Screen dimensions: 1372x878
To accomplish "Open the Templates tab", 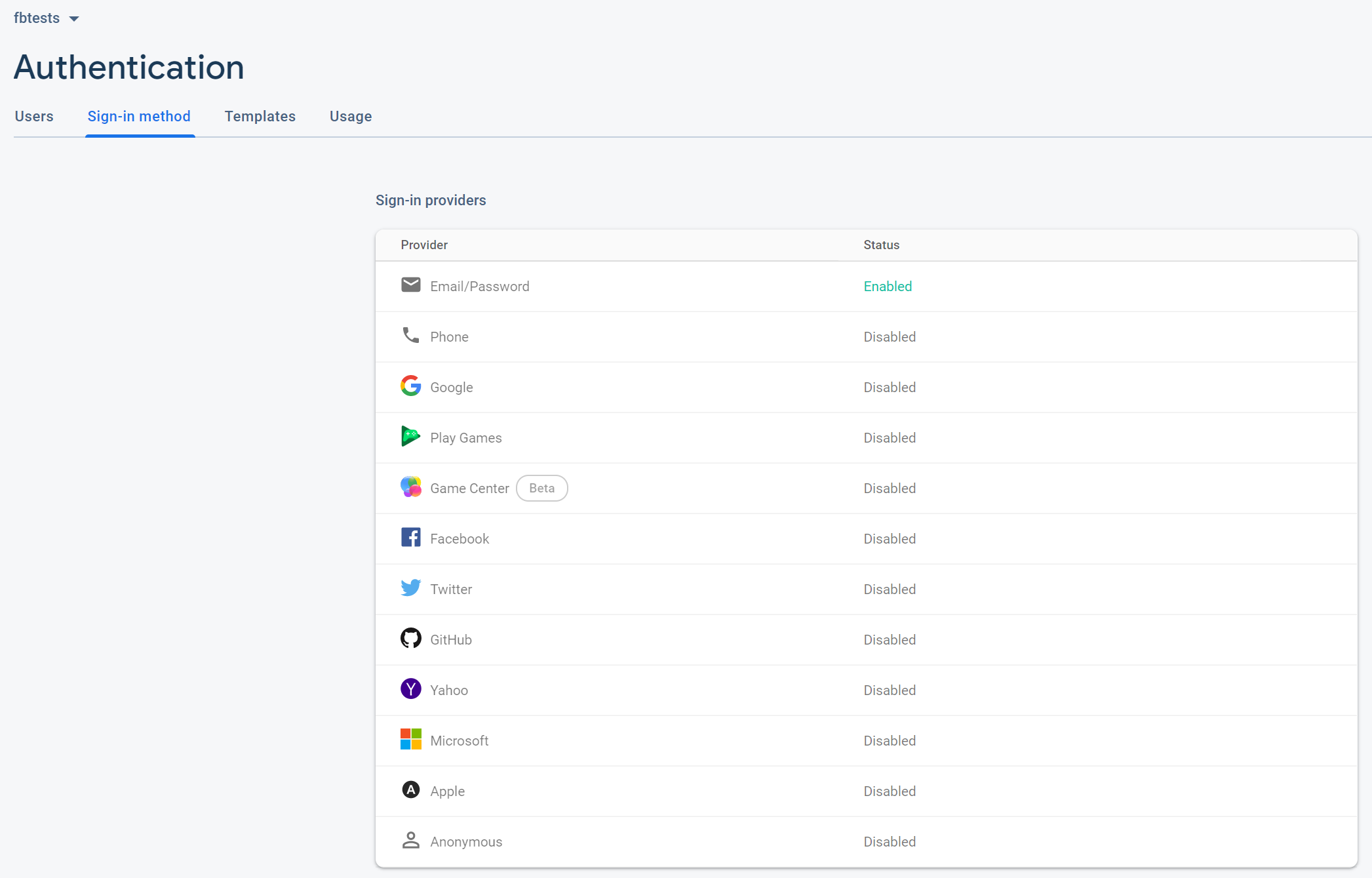I will tap(260, 116).
